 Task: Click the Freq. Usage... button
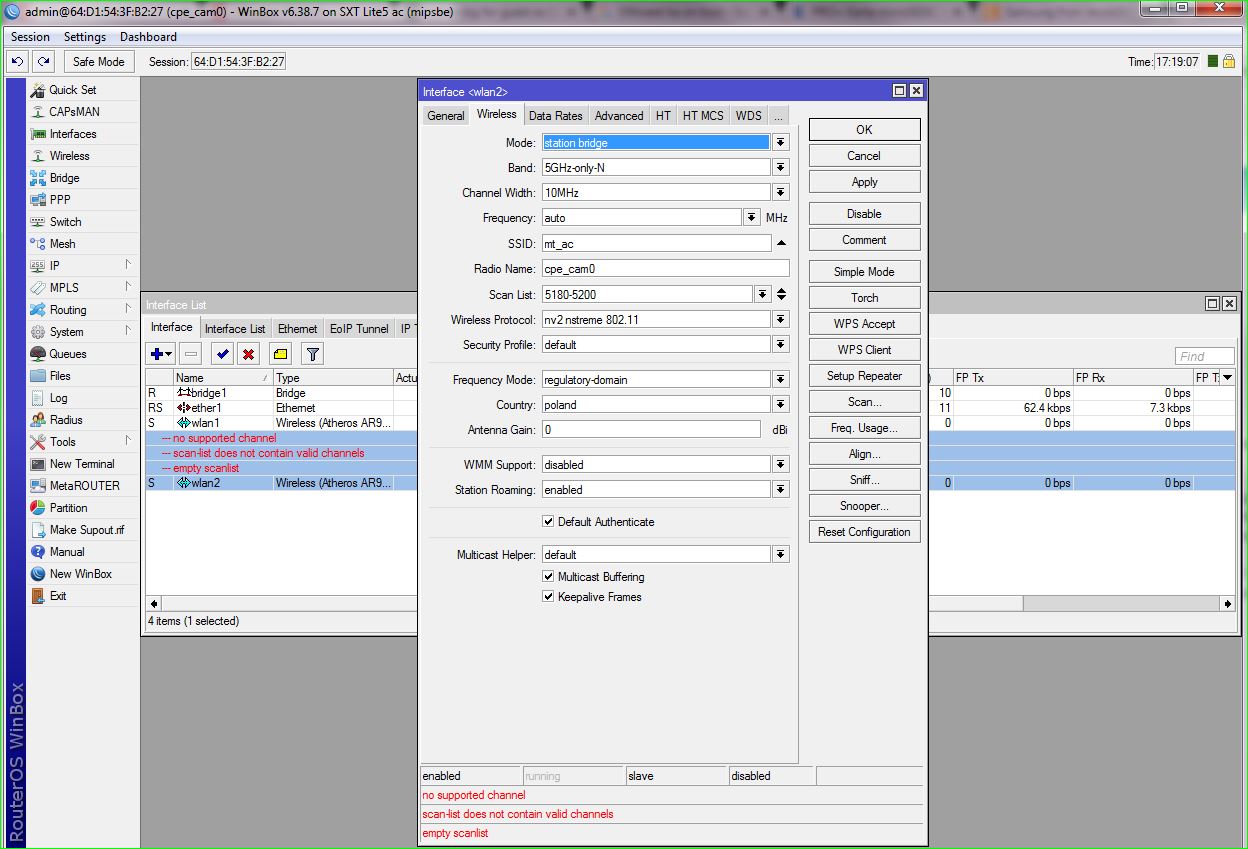864,428
